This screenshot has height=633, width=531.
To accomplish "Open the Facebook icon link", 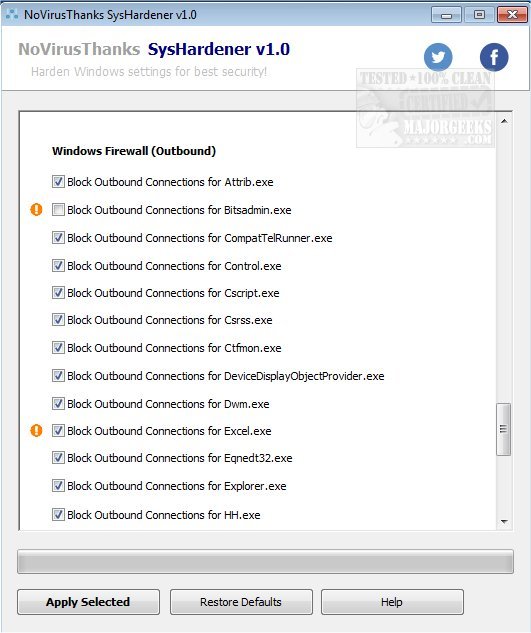I will tap(494, 57).
